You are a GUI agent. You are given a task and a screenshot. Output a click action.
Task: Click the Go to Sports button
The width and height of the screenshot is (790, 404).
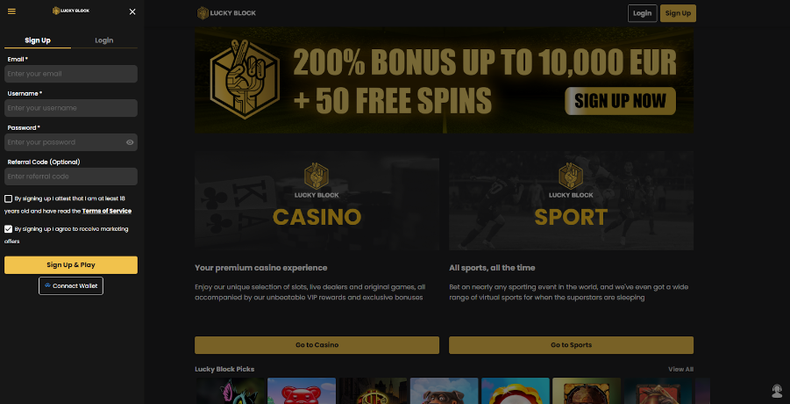coord(571,345)
